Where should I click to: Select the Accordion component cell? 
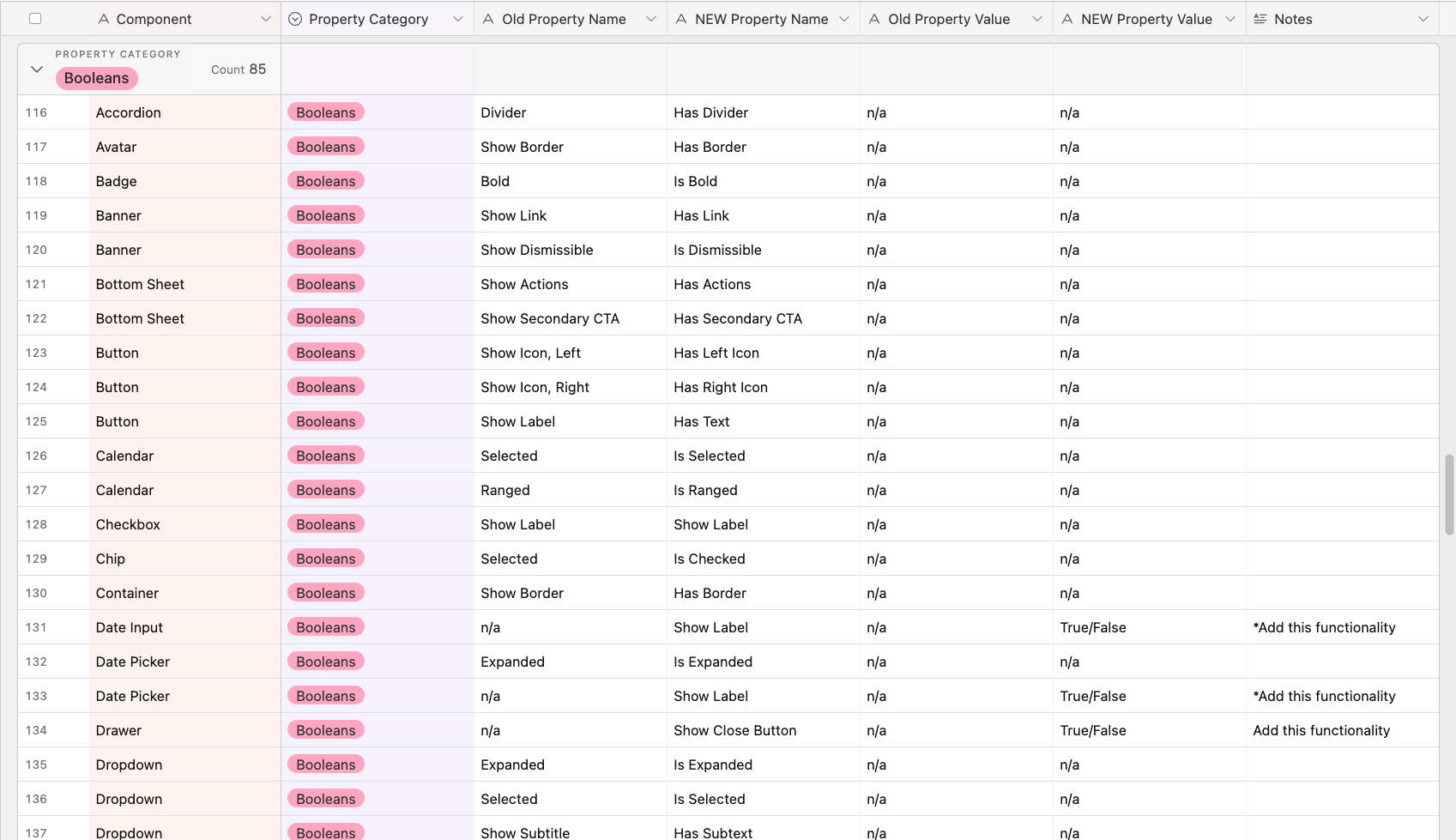click(184, 112)
